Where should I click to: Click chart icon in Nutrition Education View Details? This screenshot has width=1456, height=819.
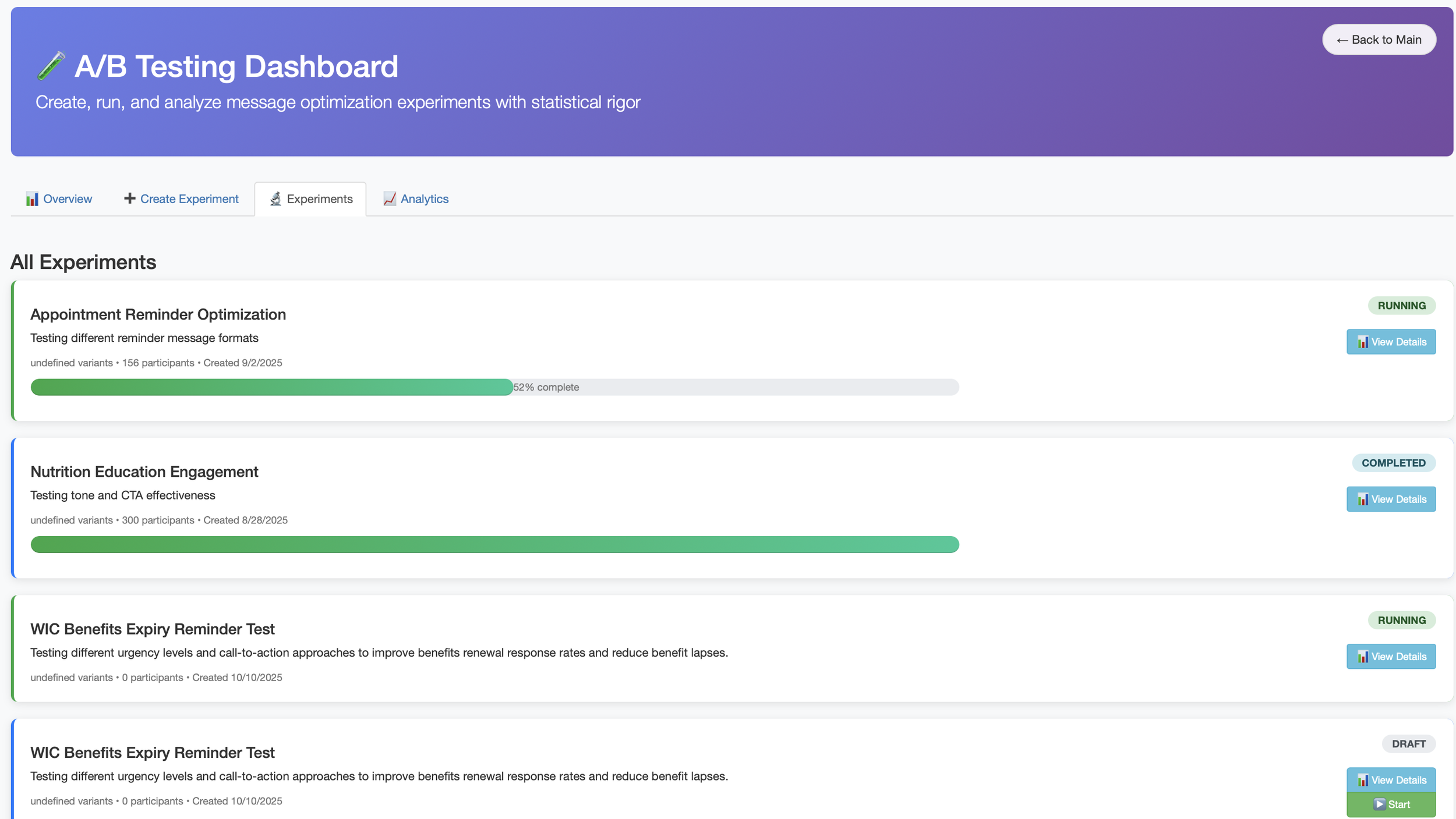tap(1363, 499)
